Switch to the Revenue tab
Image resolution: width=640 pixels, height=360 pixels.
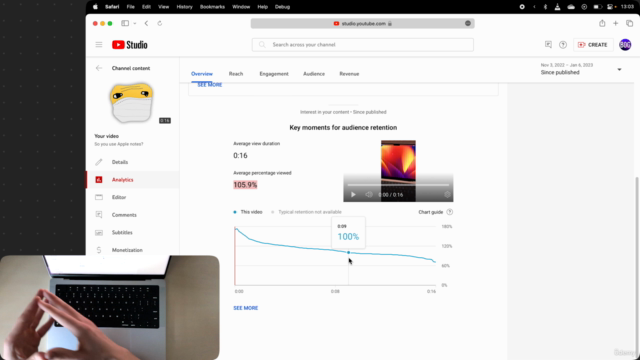(349, 74)
